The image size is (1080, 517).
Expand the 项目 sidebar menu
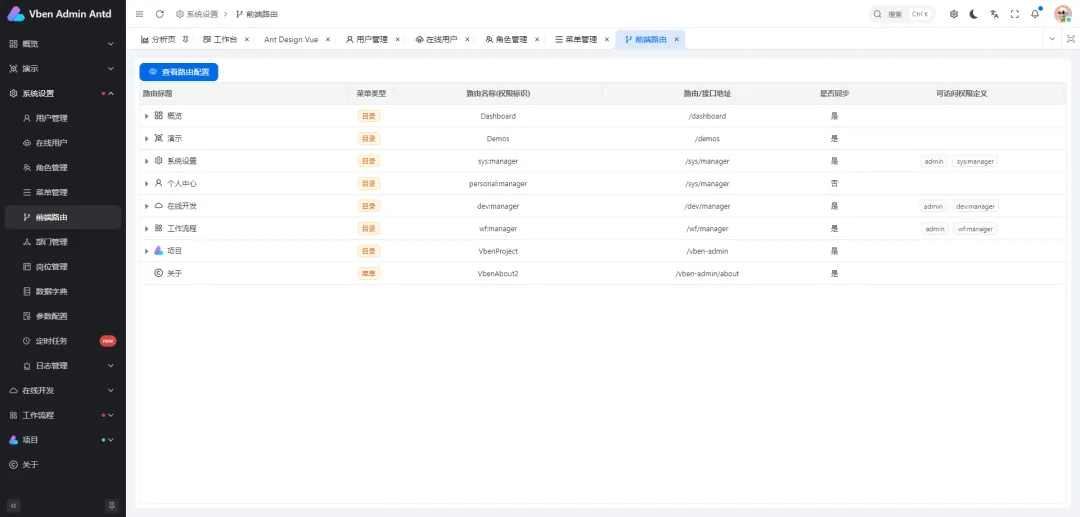[x=63, y=440]
